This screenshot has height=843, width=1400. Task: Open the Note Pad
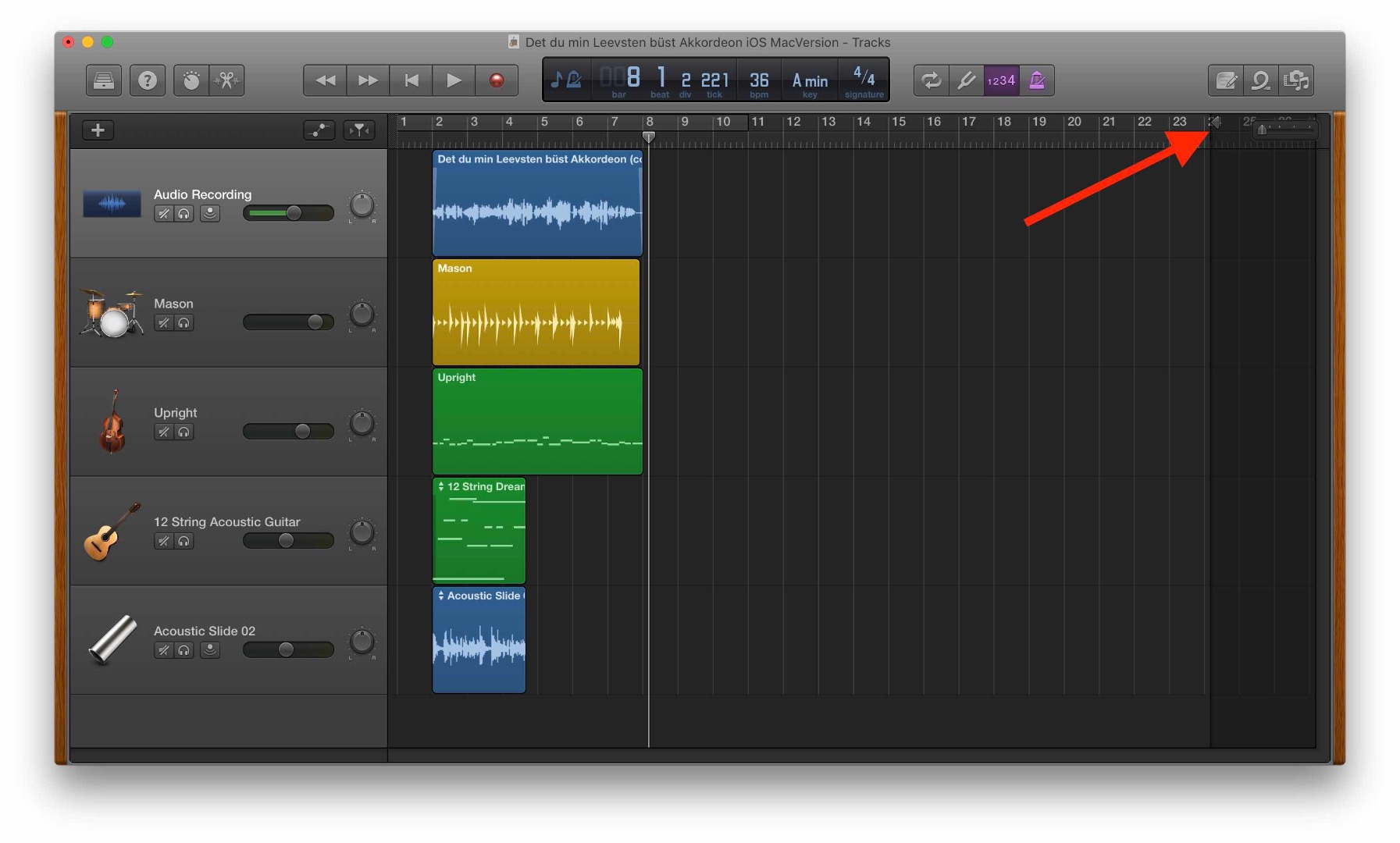pos(1224,80)
